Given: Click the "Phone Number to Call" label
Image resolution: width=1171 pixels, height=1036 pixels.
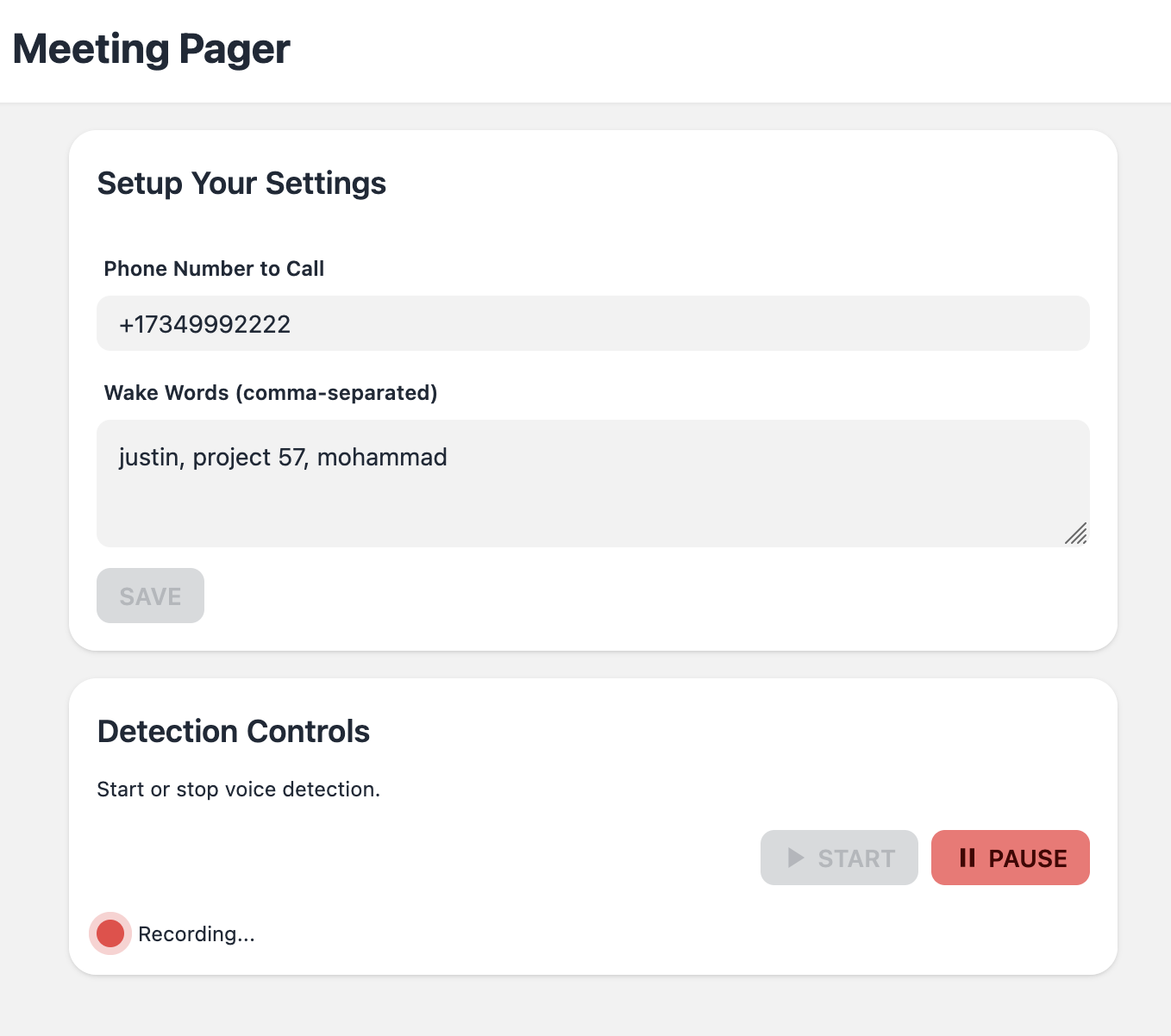Looking at the screenshot, I should point(214,269).
